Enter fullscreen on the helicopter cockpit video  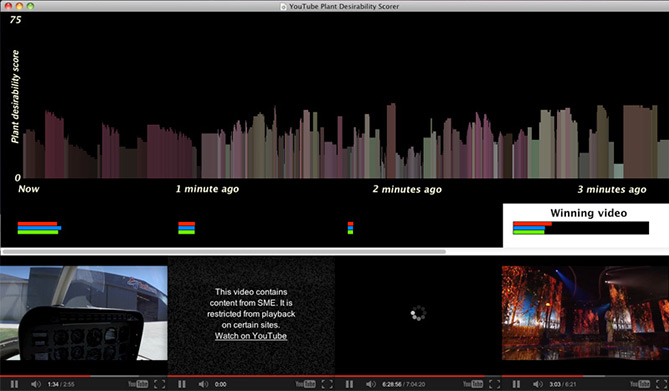[160, 384]
